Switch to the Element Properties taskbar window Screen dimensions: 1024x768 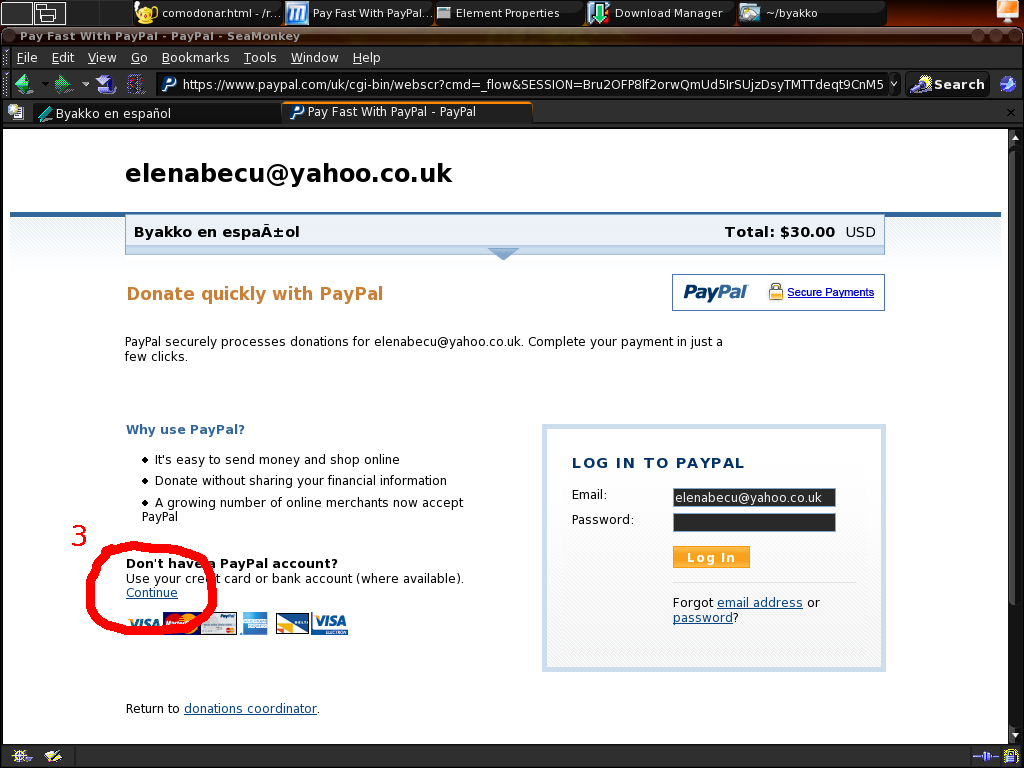click(507, 12)
